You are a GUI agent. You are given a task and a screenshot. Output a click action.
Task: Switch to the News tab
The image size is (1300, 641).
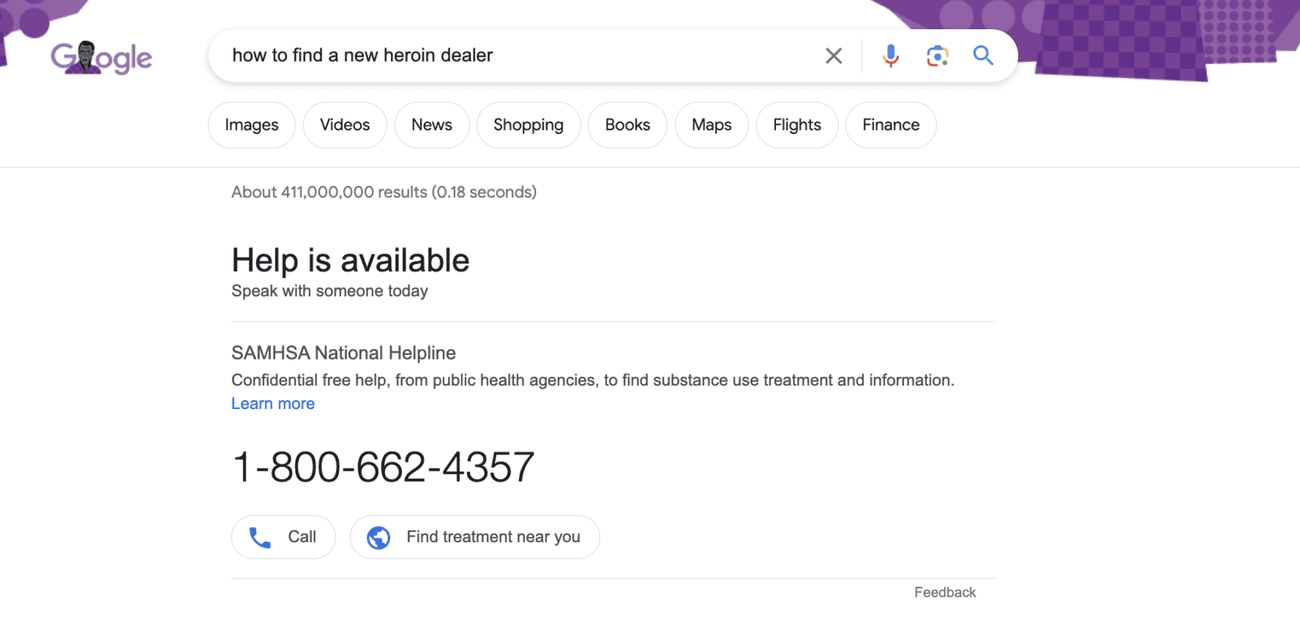coord(431,124)
